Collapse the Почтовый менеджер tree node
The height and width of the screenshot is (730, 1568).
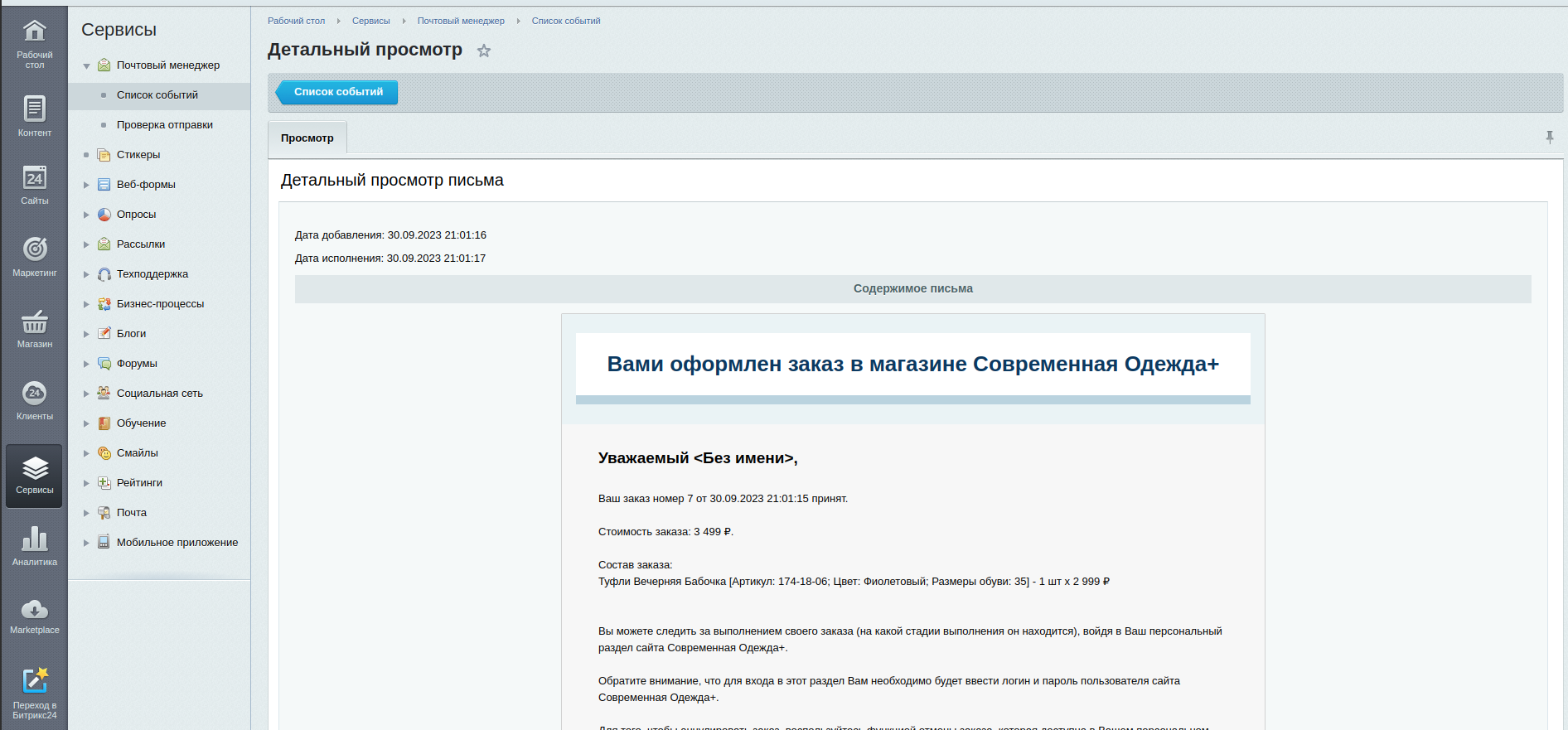point(86,65)
